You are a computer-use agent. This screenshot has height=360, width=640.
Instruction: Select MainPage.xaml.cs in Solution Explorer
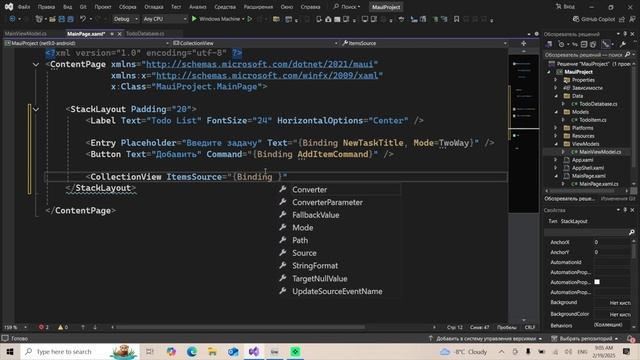(598, 184)
